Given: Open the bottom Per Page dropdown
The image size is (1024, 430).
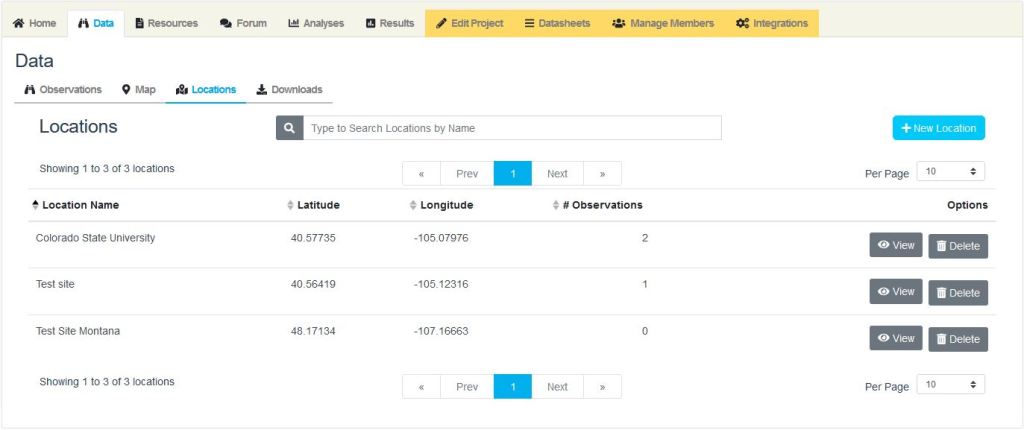Looking at the screenshot, I should [950, 385].
